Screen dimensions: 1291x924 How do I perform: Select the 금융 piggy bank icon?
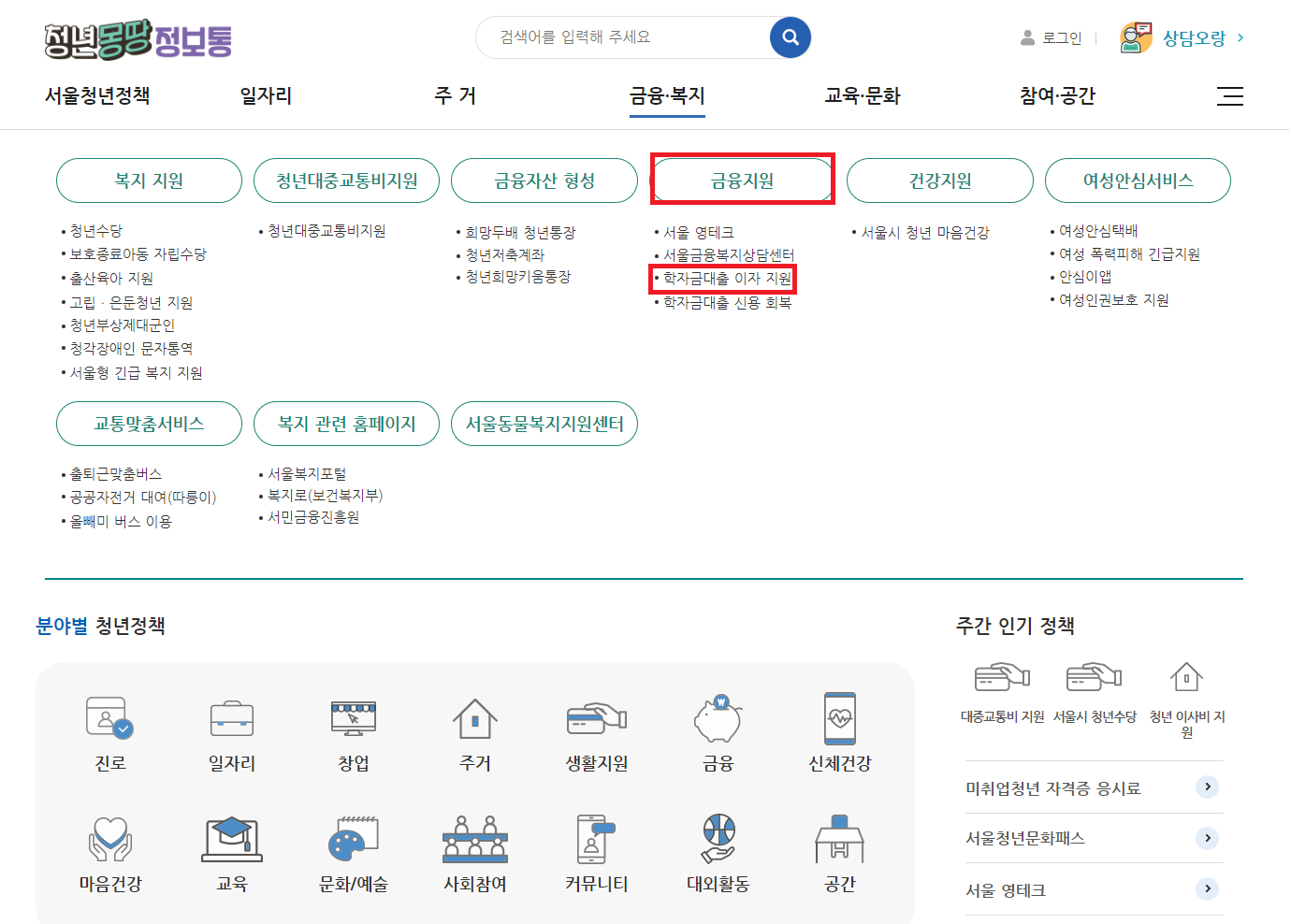pyautogui.click(x=718, y=720)
